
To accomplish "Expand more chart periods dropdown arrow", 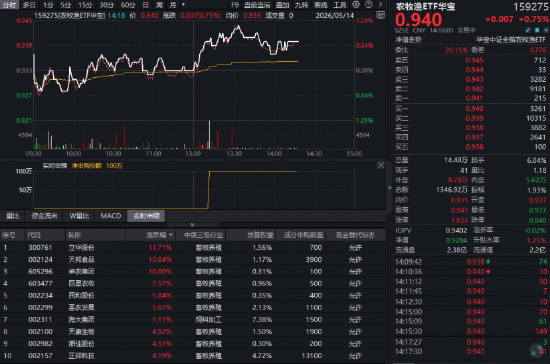I will (183, 5).
